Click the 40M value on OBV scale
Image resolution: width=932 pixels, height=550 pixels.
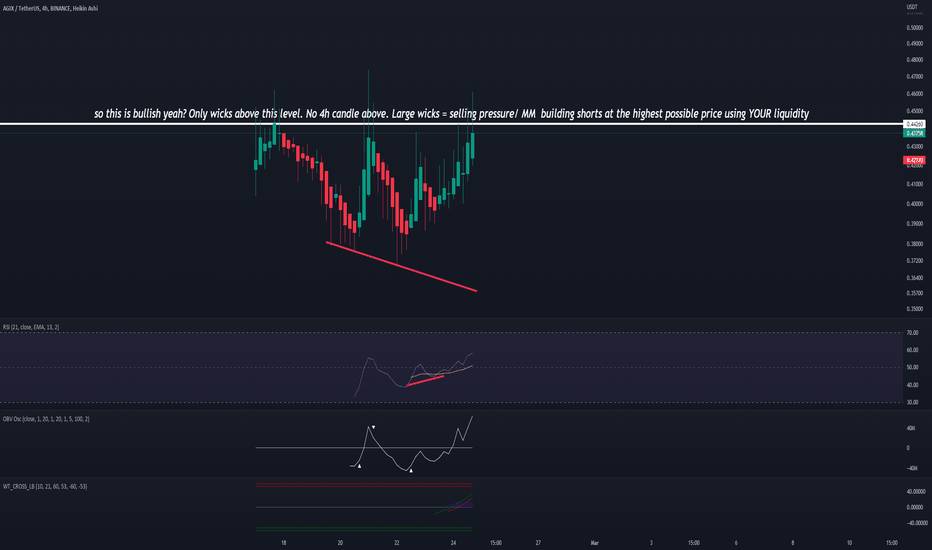point(911,428)
